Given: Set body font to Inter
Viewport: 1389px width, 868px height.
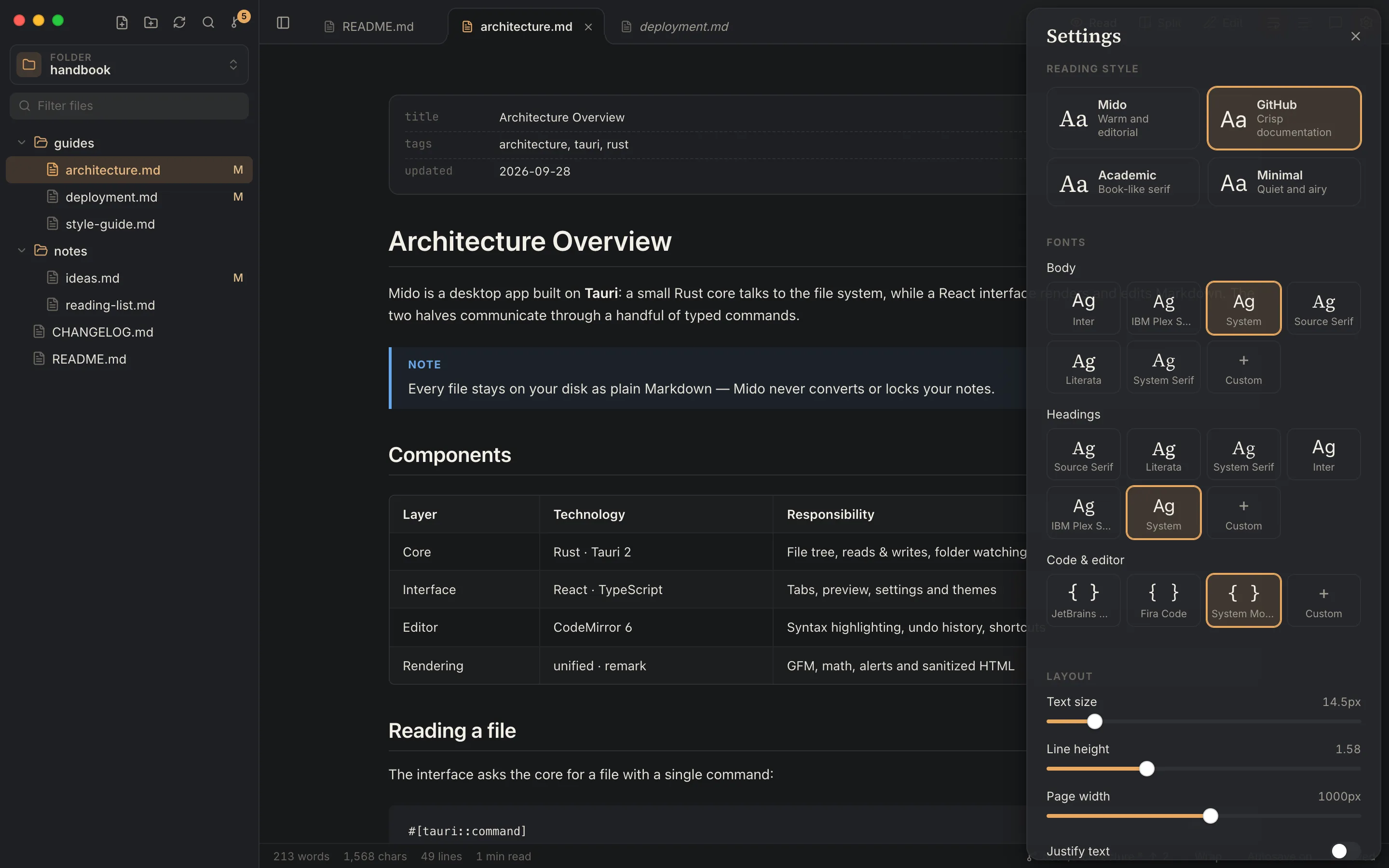Looking at the screenshot, I should tap(1083, 308).
